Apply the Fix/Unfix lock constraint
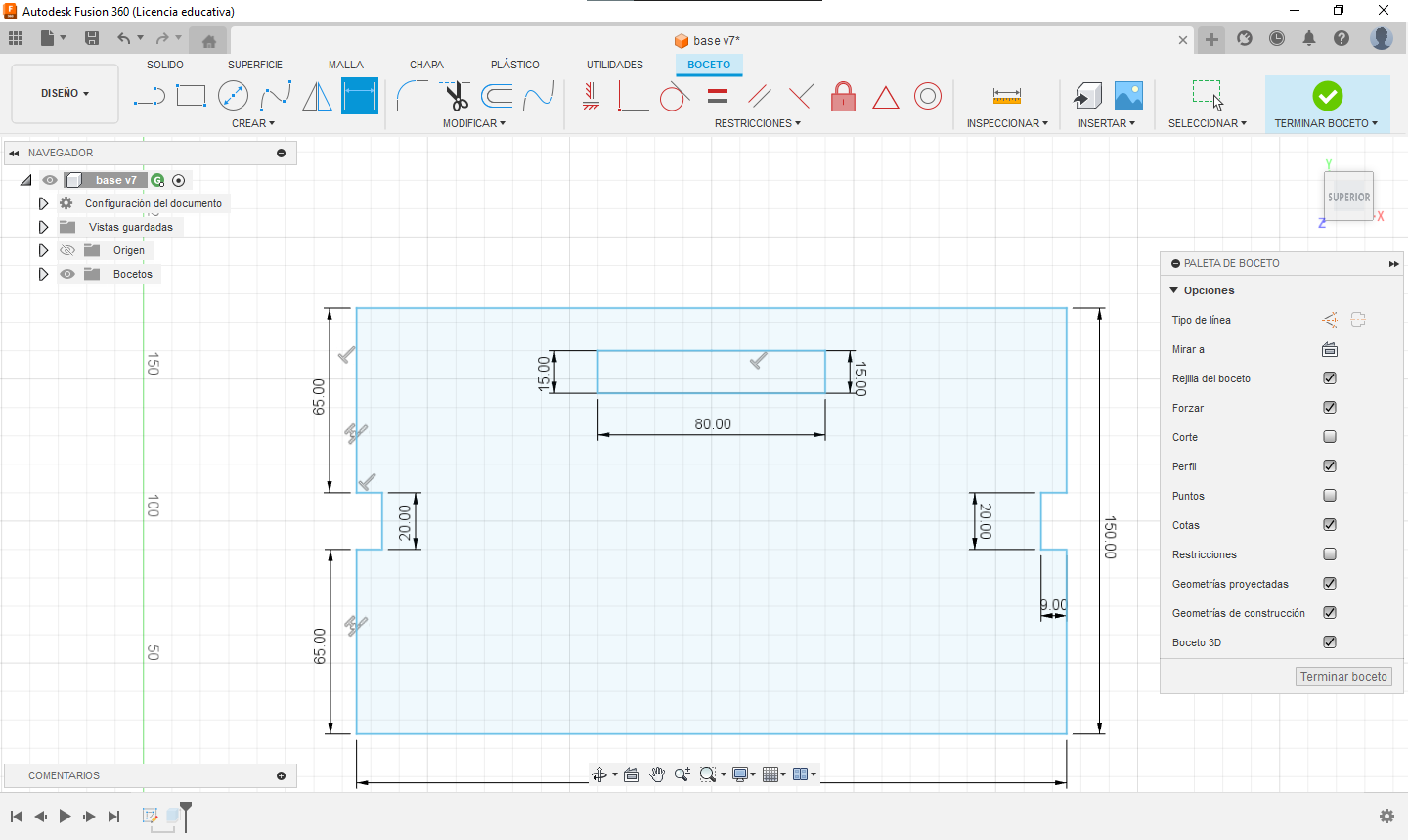 843,96
